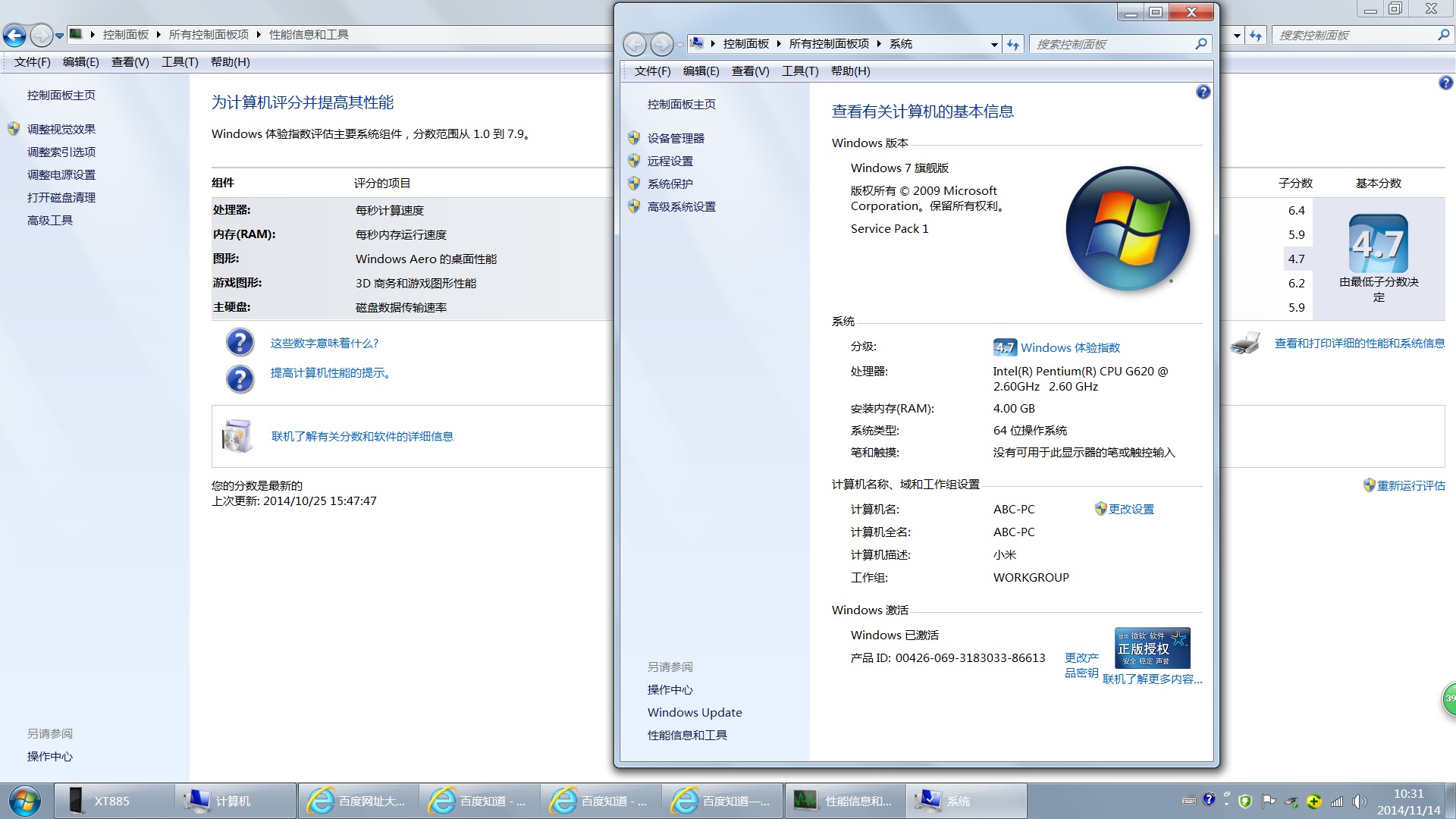Click 重新运行评估 link
1456x819 pixels.
1411,485
